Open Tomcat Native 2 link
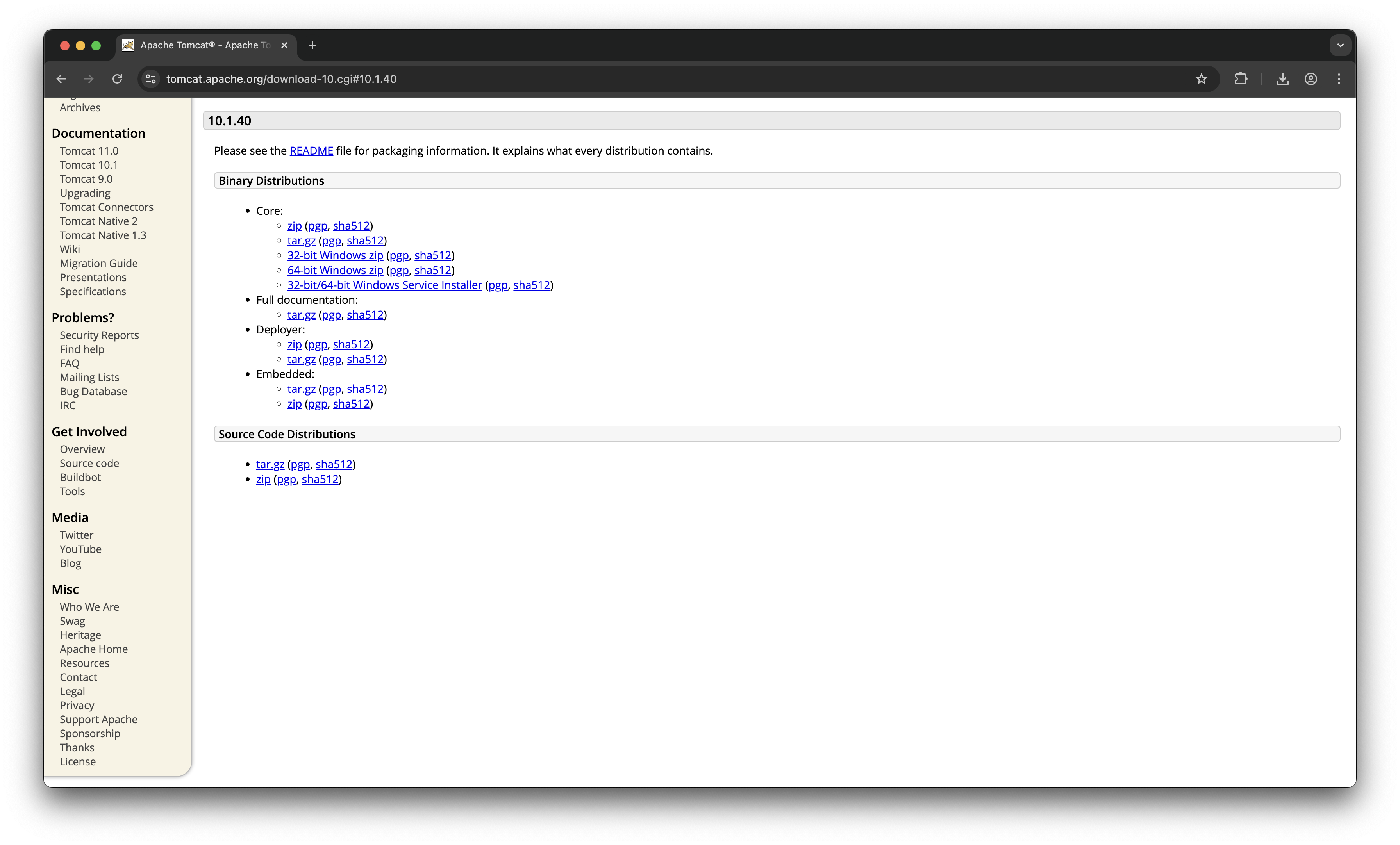This screenshot has width=1400, height=845. tap(98, 221)
